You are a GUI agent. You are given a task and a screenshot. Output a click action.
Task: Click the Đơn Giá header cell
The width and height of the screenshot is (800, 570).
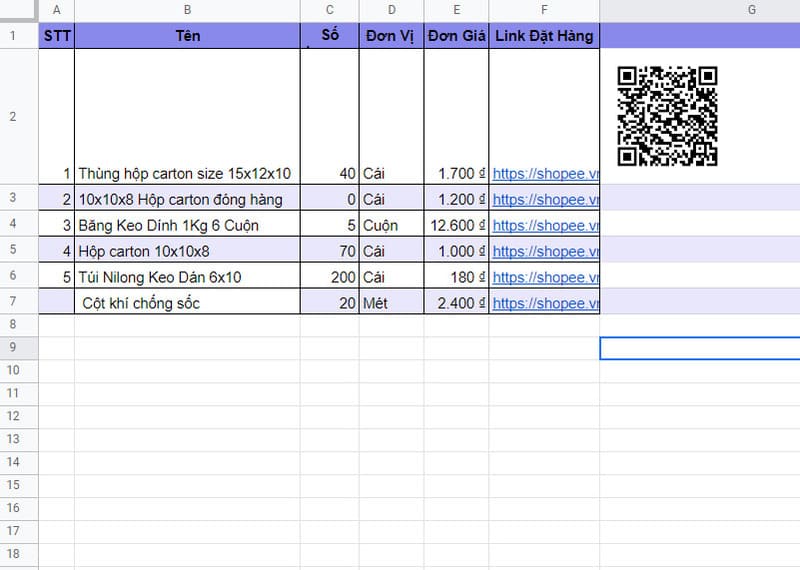tap(456, 36)
